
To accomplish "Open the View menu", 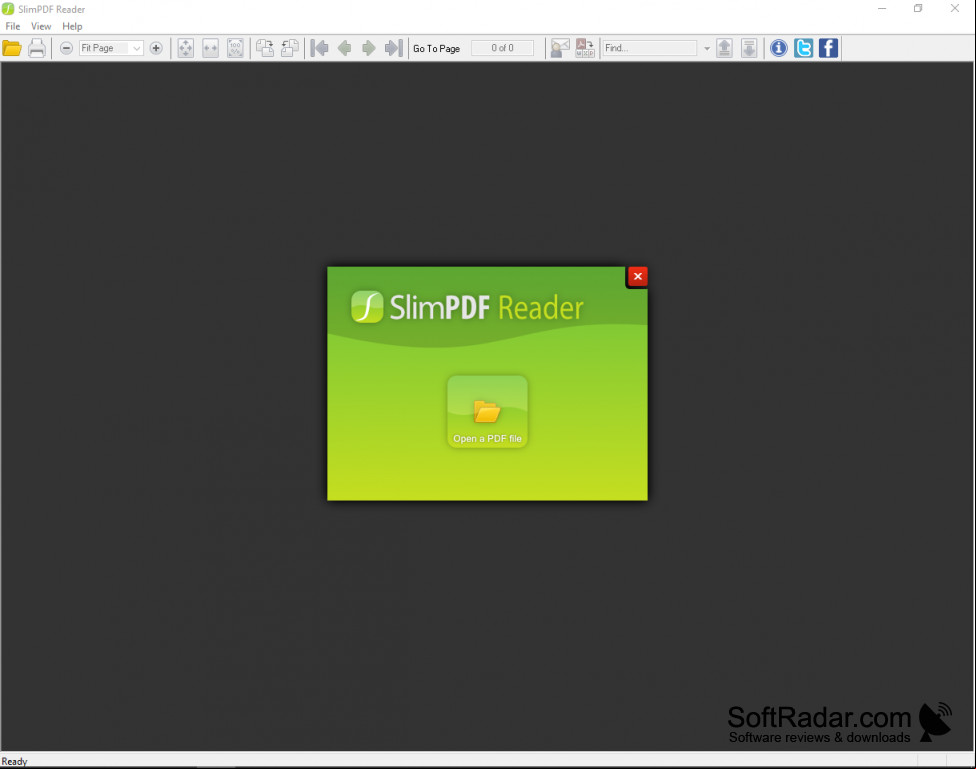I will (41, 26).
